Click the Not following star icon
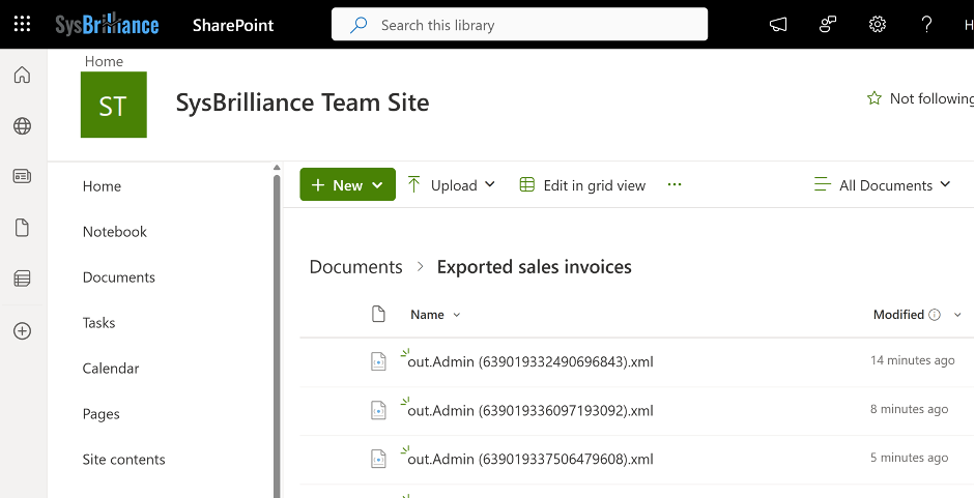 (874, 98)
